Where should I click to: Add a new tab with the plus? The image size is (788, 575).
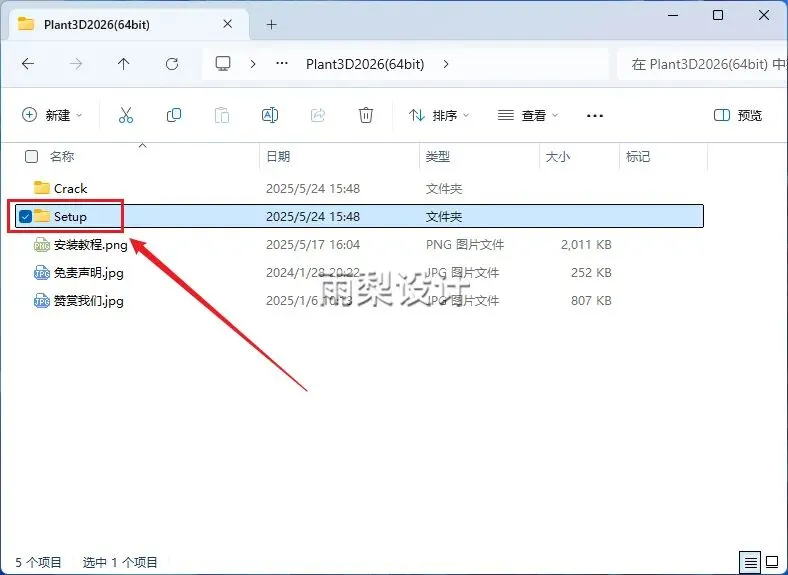click(x=271, y=24)
